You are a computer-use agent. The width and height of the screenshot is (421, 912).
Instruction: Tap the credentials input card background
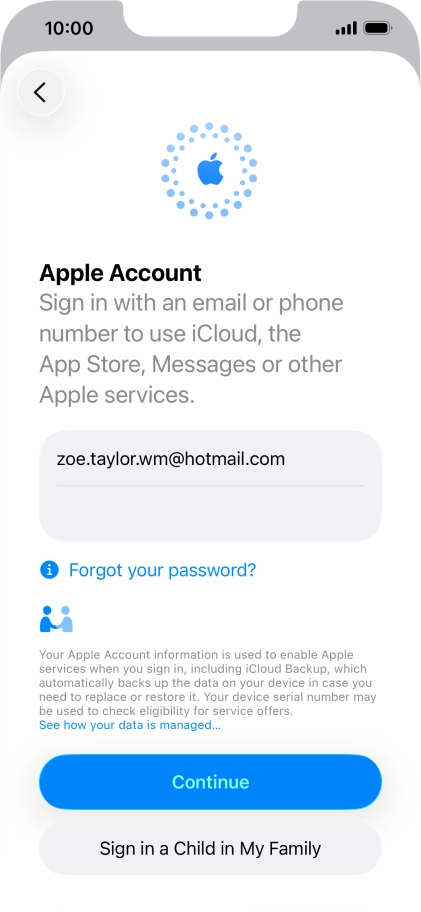tap(210, 486)
